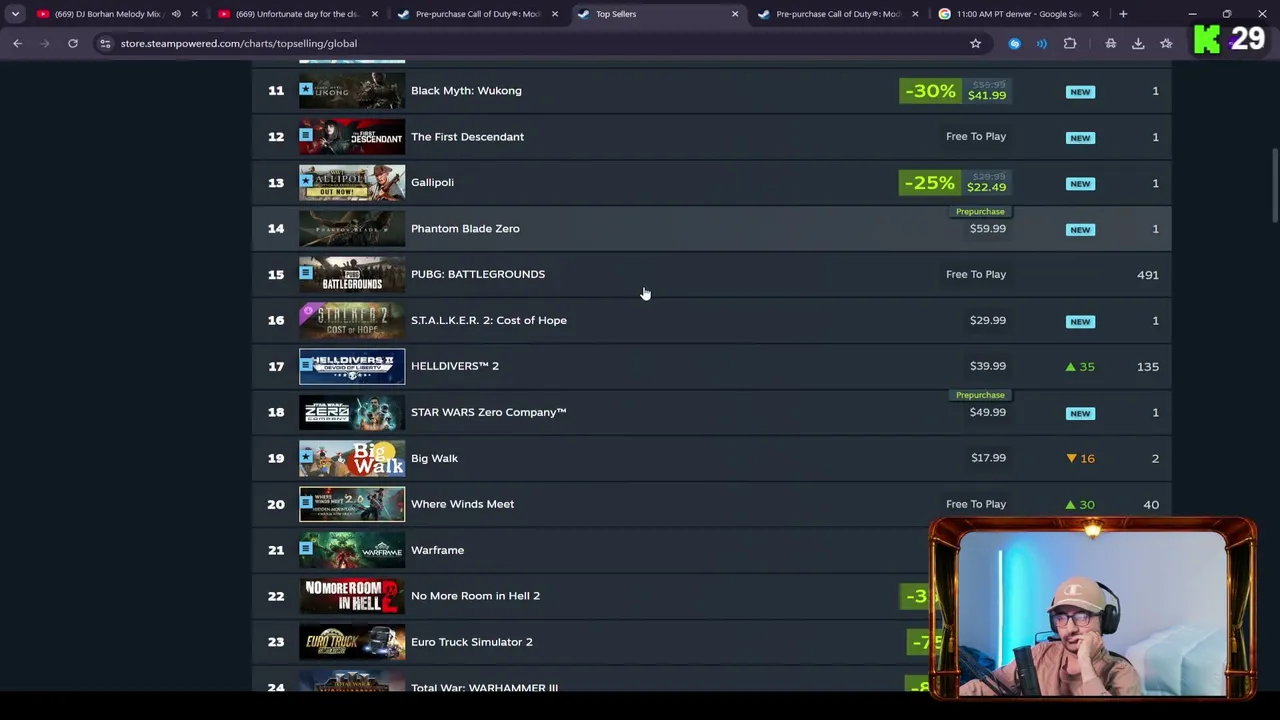
Task: Click the No More Room in Hell 2 capsule
Action: 352,596
